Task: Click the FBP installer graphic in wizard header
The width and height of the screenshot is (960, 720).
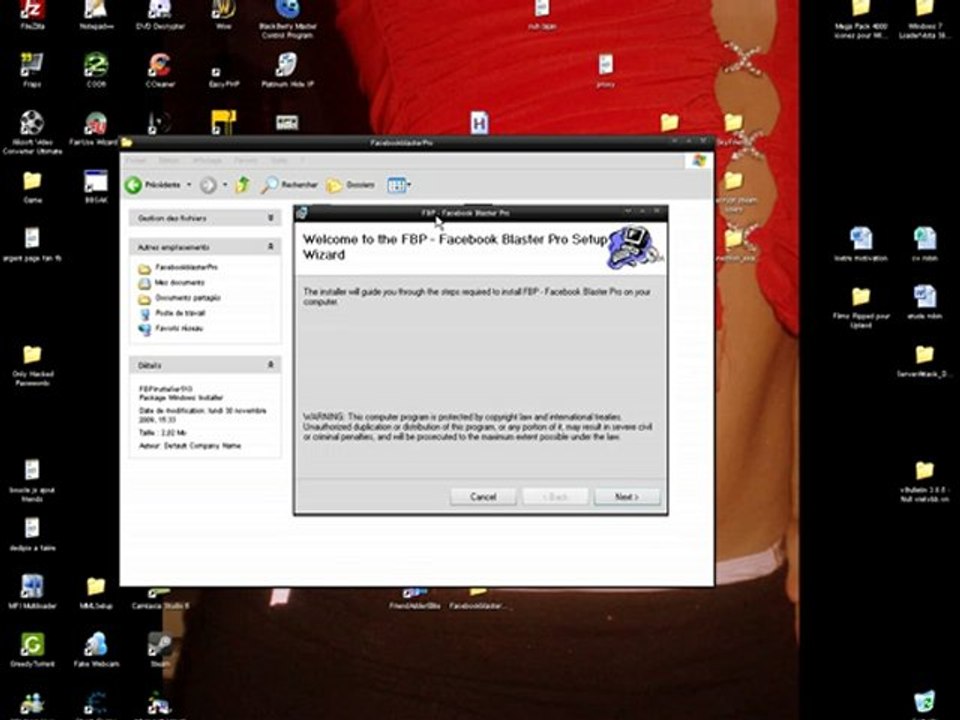Action: coord(634,247)
